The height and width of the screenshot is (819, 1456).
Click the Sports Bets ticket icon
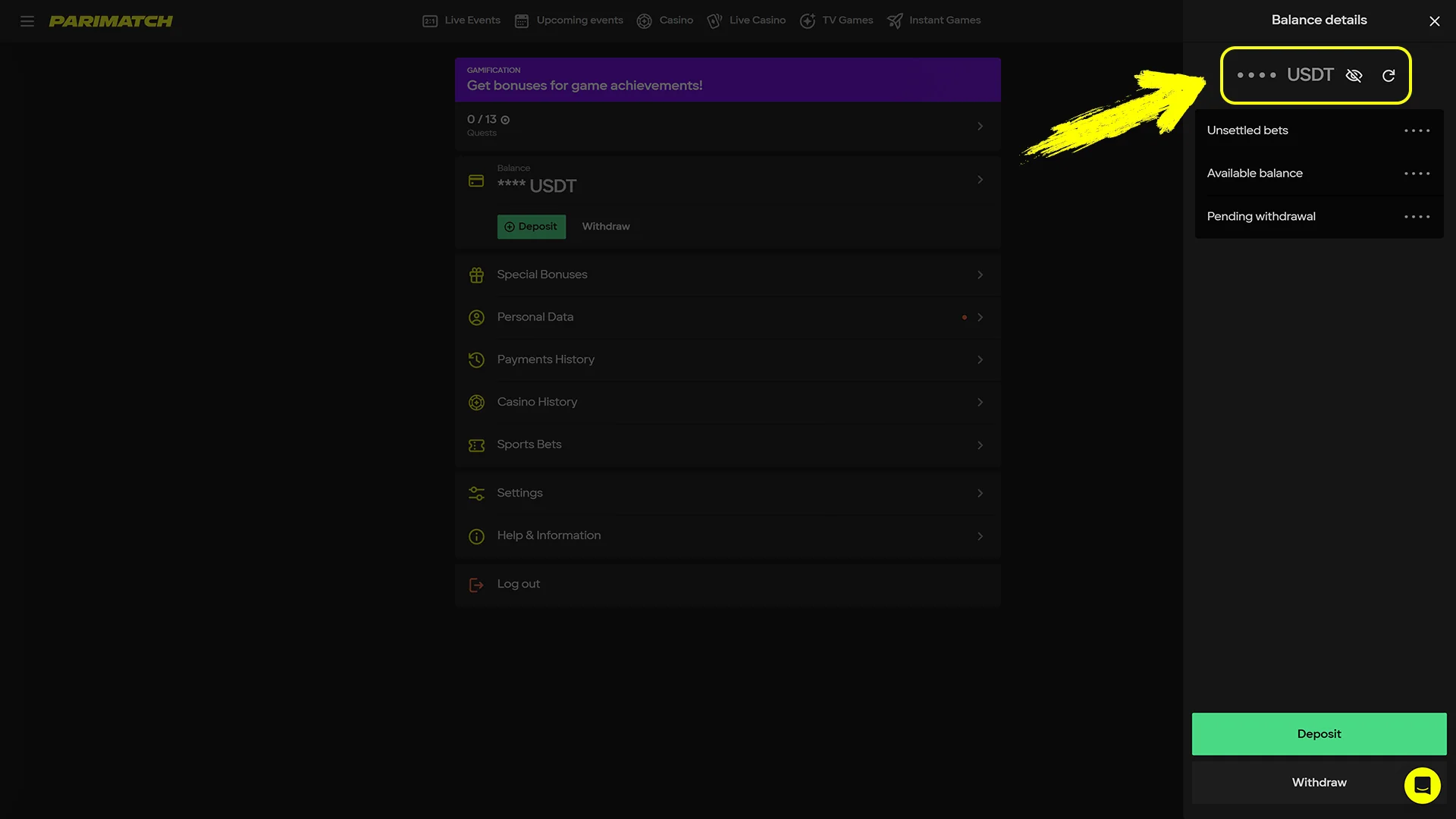476,445
